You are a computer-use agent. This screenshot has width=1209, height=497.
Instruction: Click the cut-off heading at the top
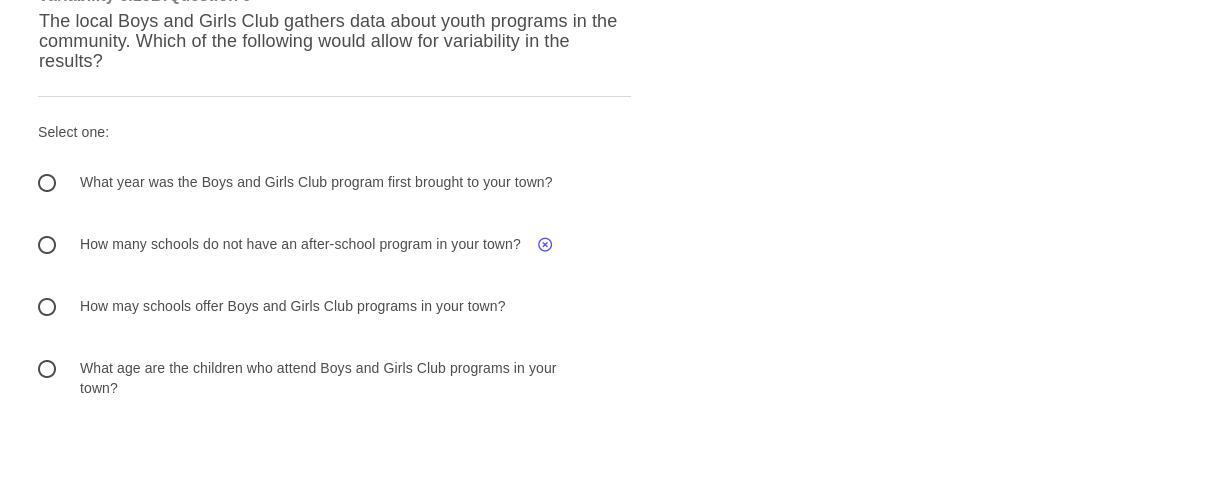point(145,2)
